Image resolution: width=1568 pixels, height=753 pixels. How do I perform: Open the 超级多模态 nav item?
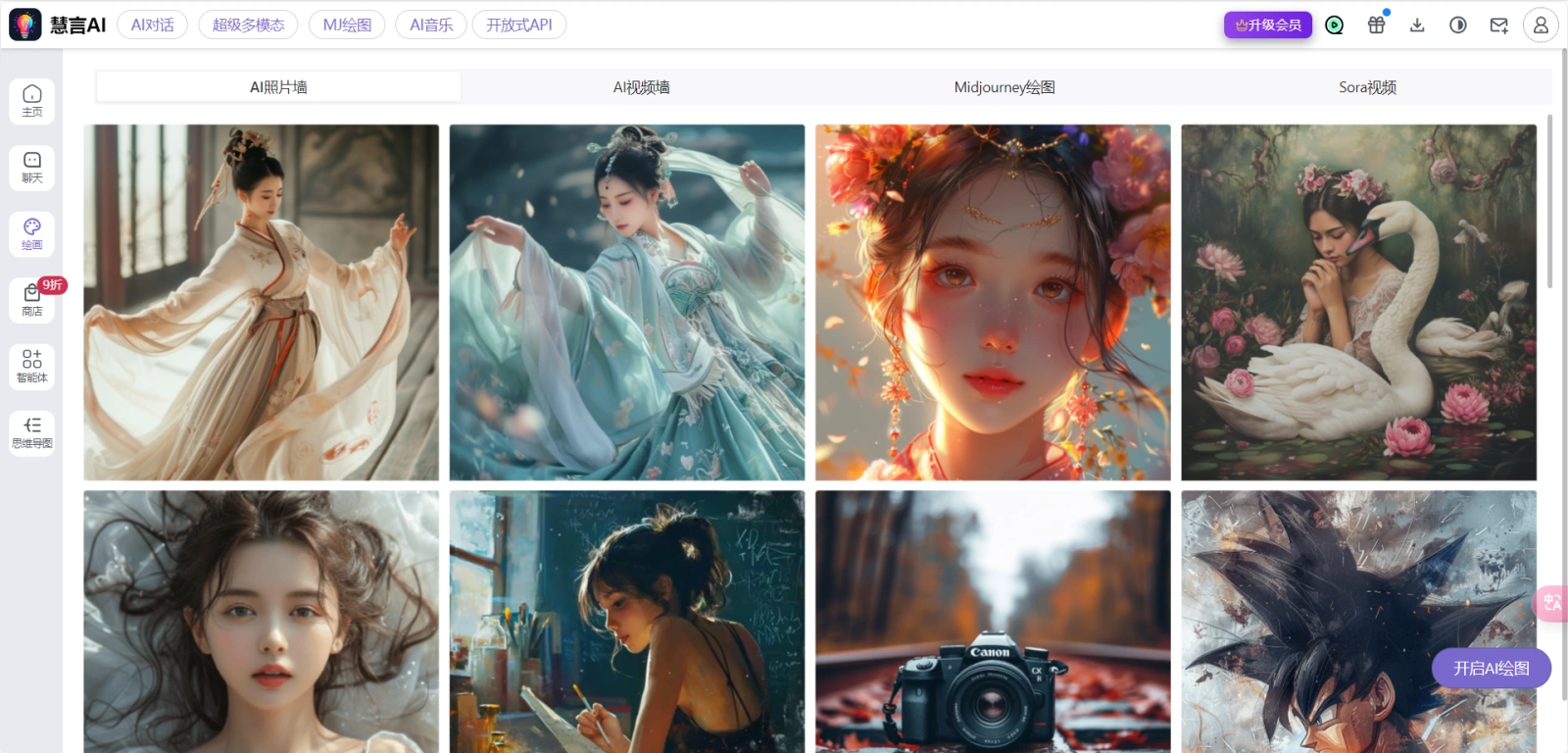(x=249, y=25)
